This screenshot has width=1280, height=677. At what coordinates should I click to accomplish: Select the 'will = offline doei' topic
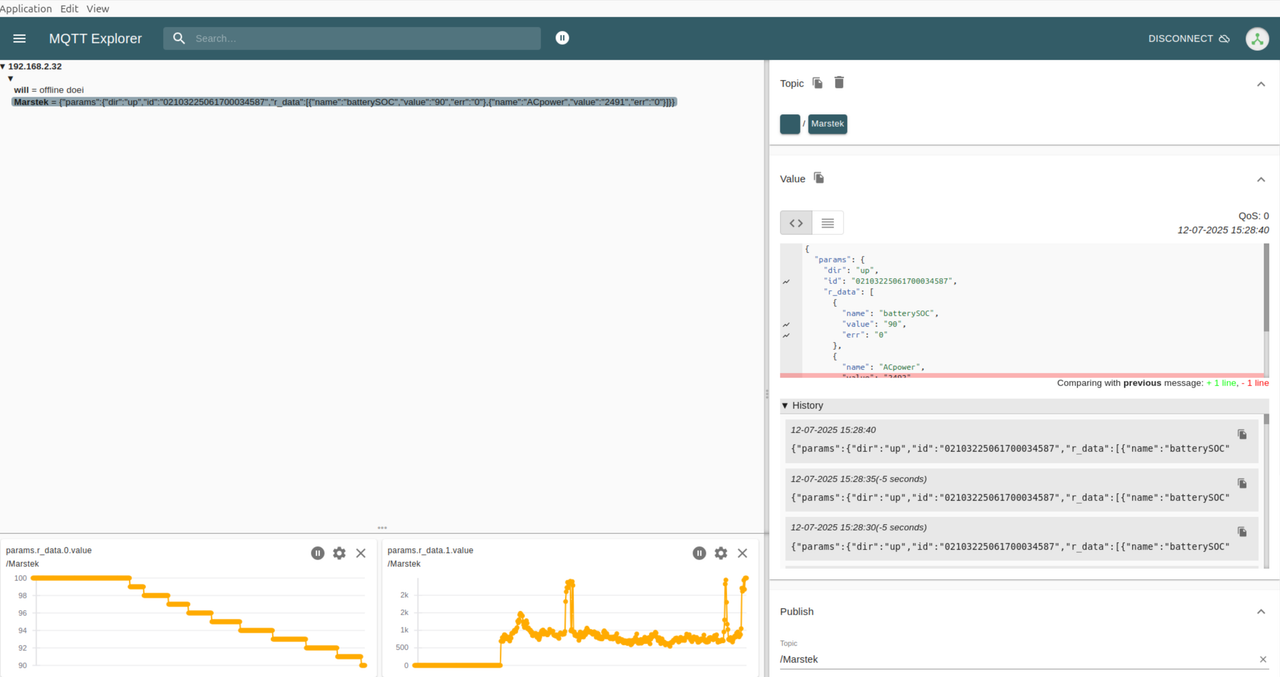click(x=49, y=90)
